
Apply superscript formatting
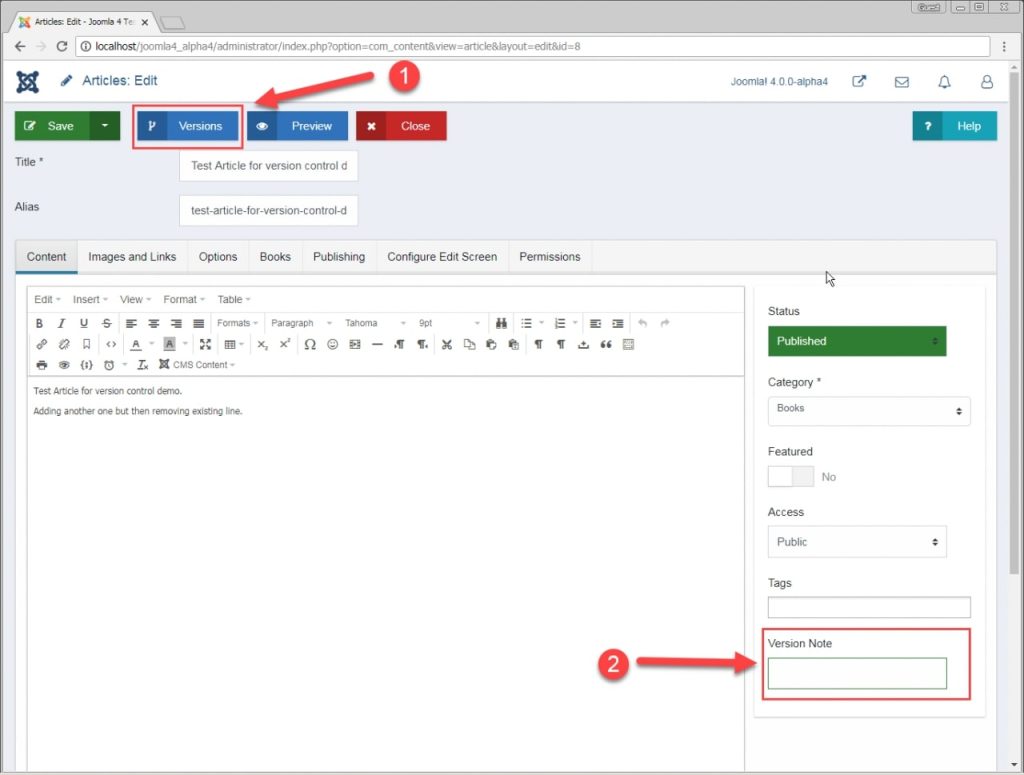tap(285, 344)
